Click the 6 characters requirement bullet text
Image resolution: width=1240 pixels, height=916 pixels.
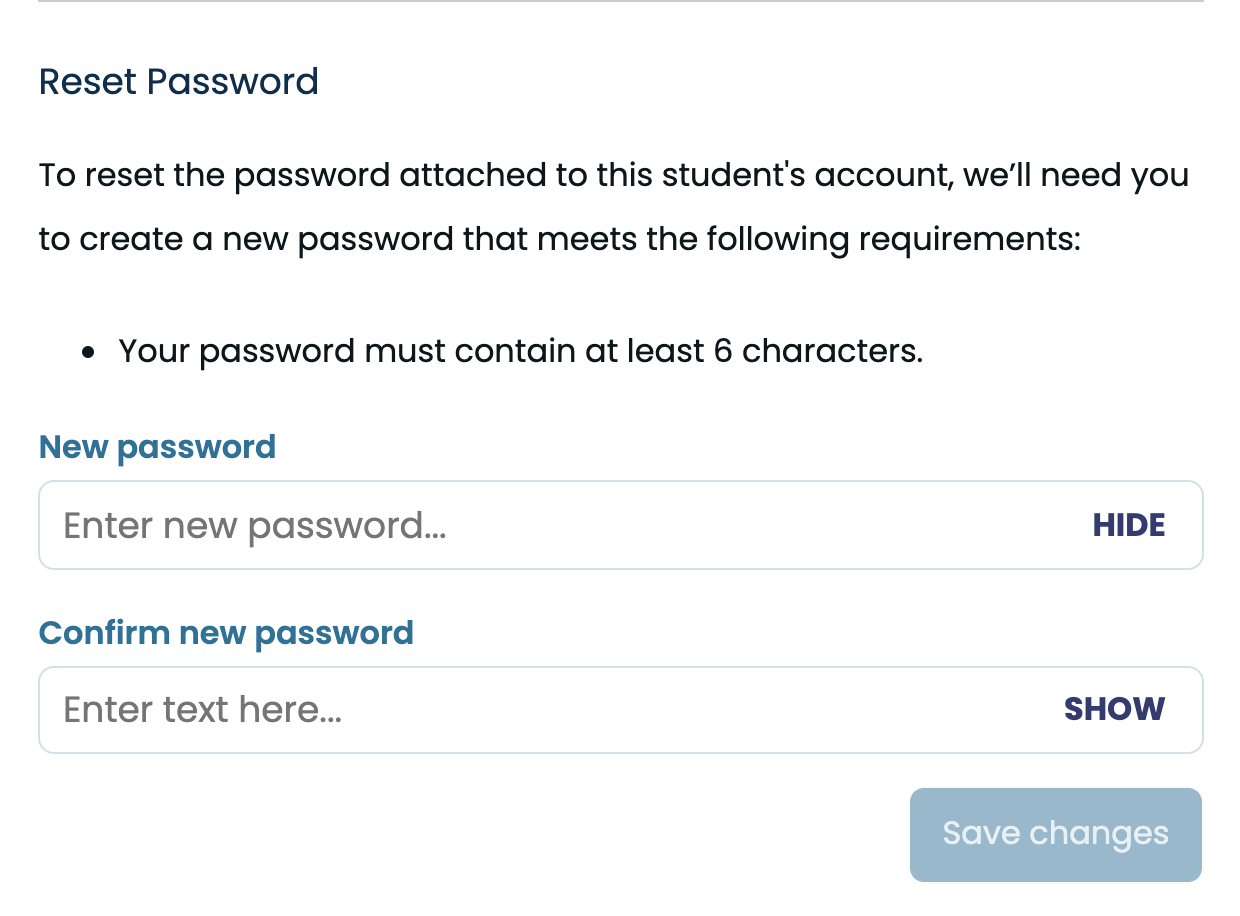coord(520,351)
